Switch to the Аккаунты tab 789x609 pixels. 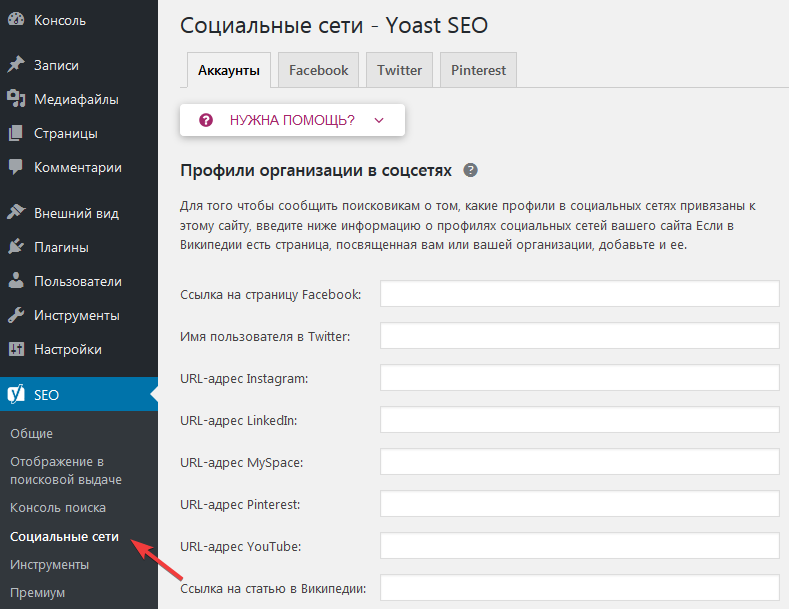pyautogui.click(x=229, y=70)
